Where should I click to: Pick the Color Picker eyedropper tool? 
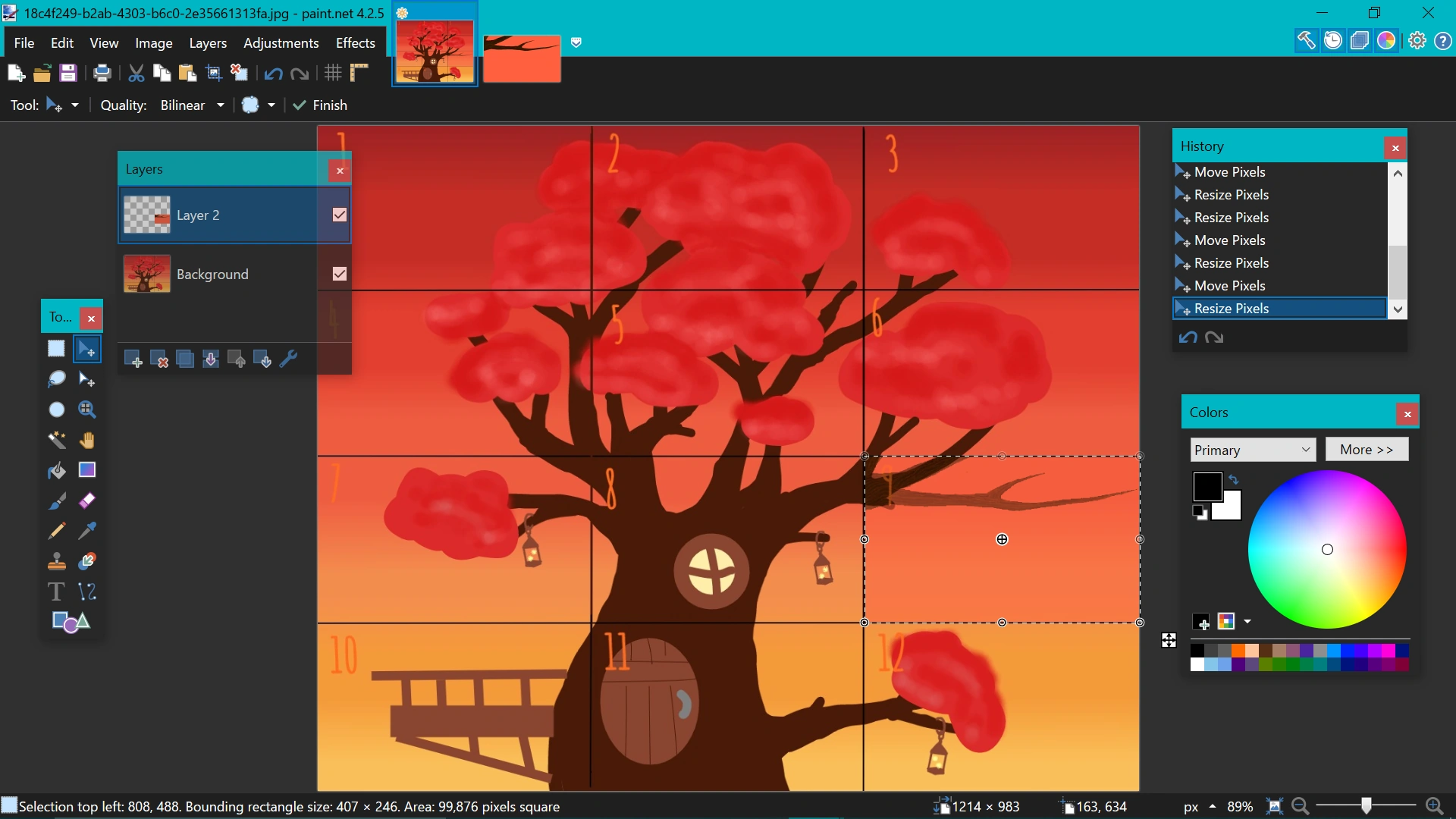[87, 531]
